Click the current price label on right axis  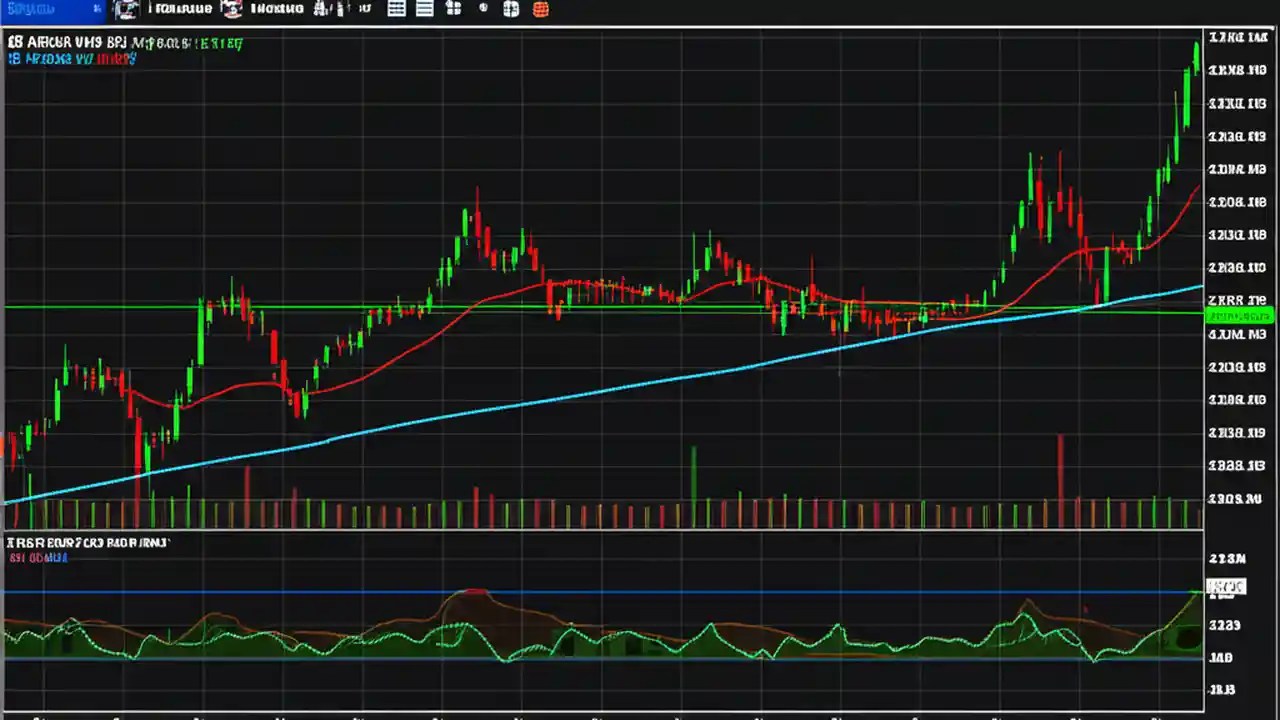coord(1239,315)
